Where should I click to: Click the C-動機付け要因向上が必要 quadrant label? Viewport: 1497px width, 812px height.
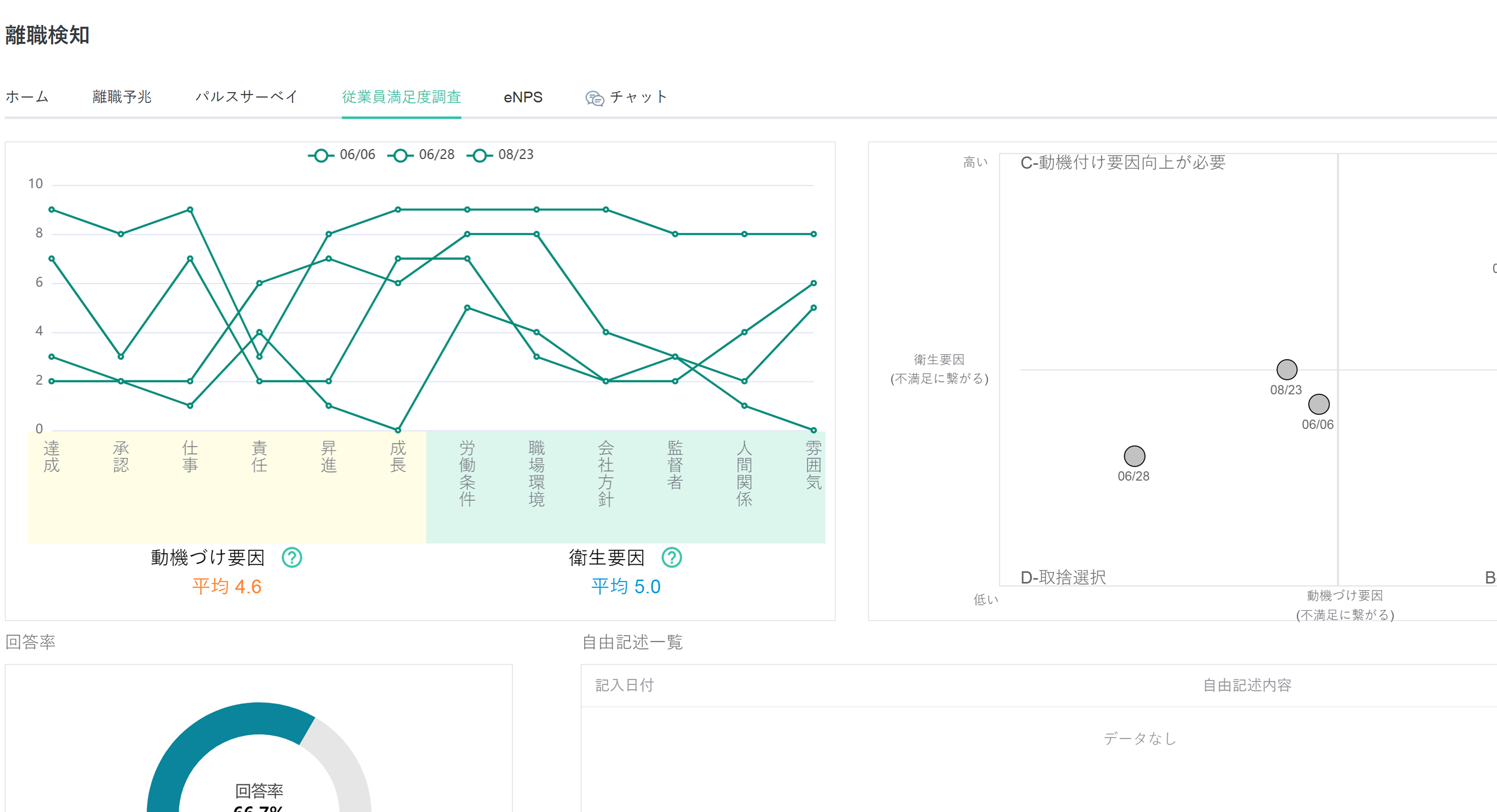click(x=1123, y=162)
